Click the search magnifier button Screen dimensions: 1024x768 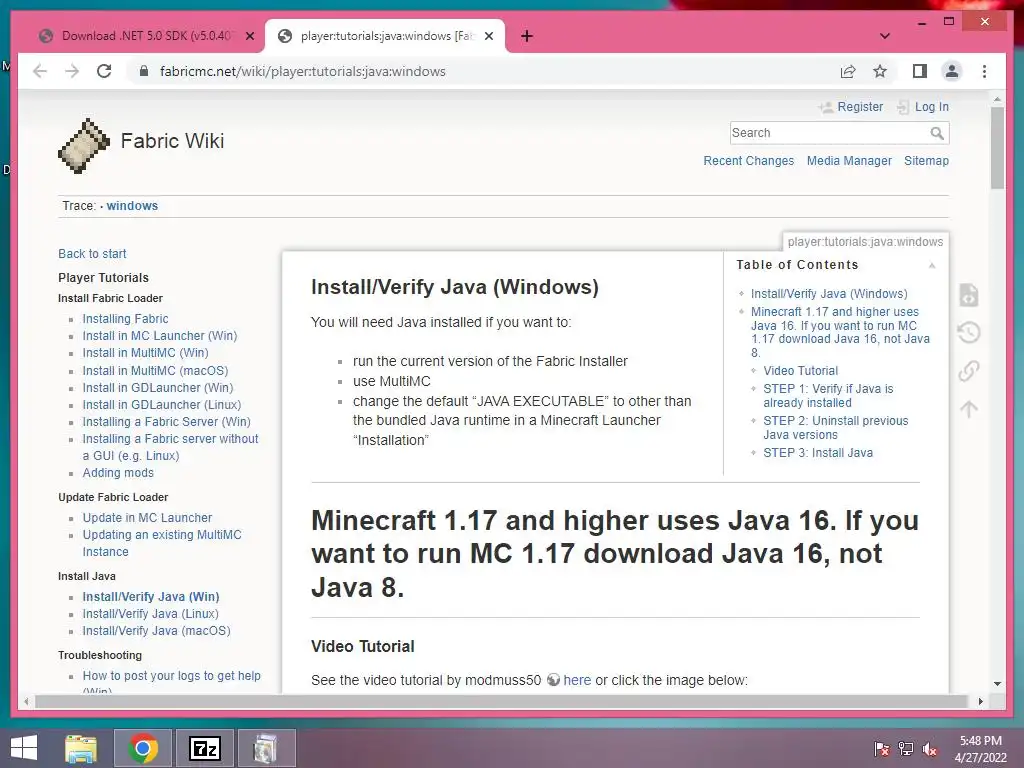point(937,133)
